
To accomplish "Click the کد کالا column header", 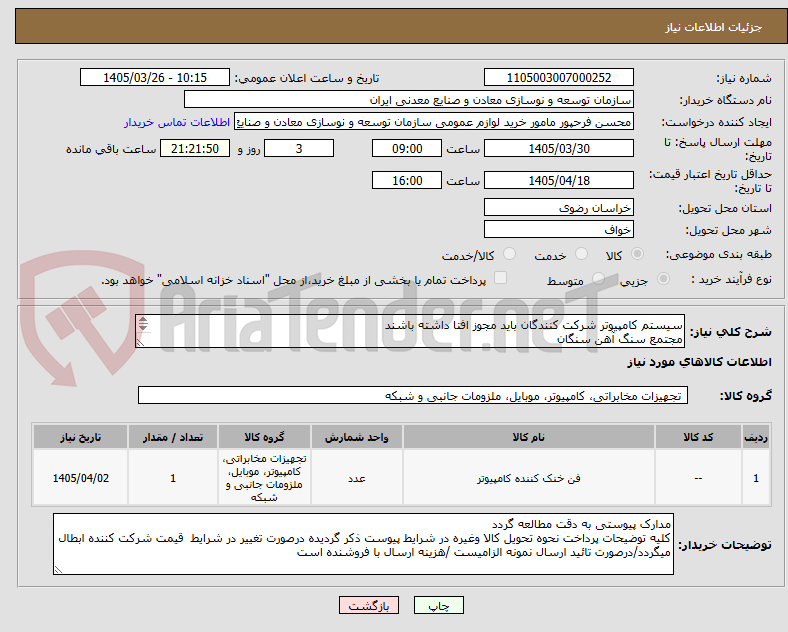I will [x=698, y=437].
